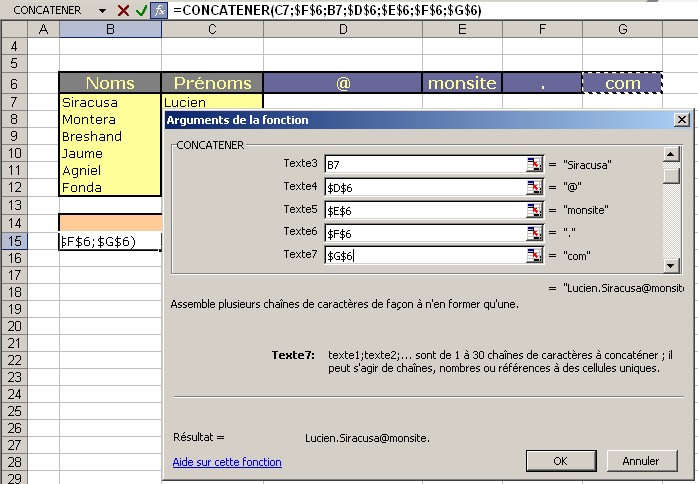Close the Arguments de la fonction dialog

[682, 120]
